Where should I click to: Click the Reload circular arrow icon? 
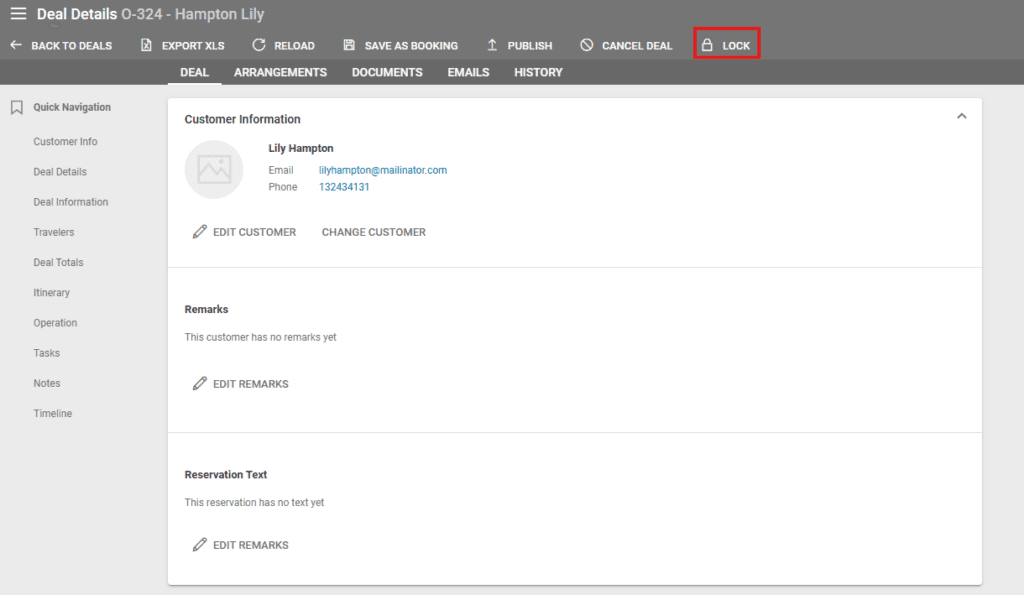(259, 45)
